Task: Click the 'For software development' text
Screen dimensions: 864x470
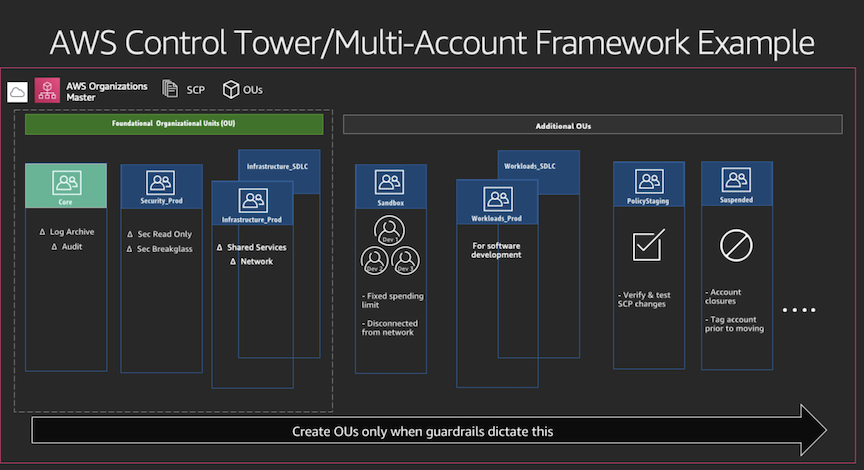Action: [x=496, y=250]
